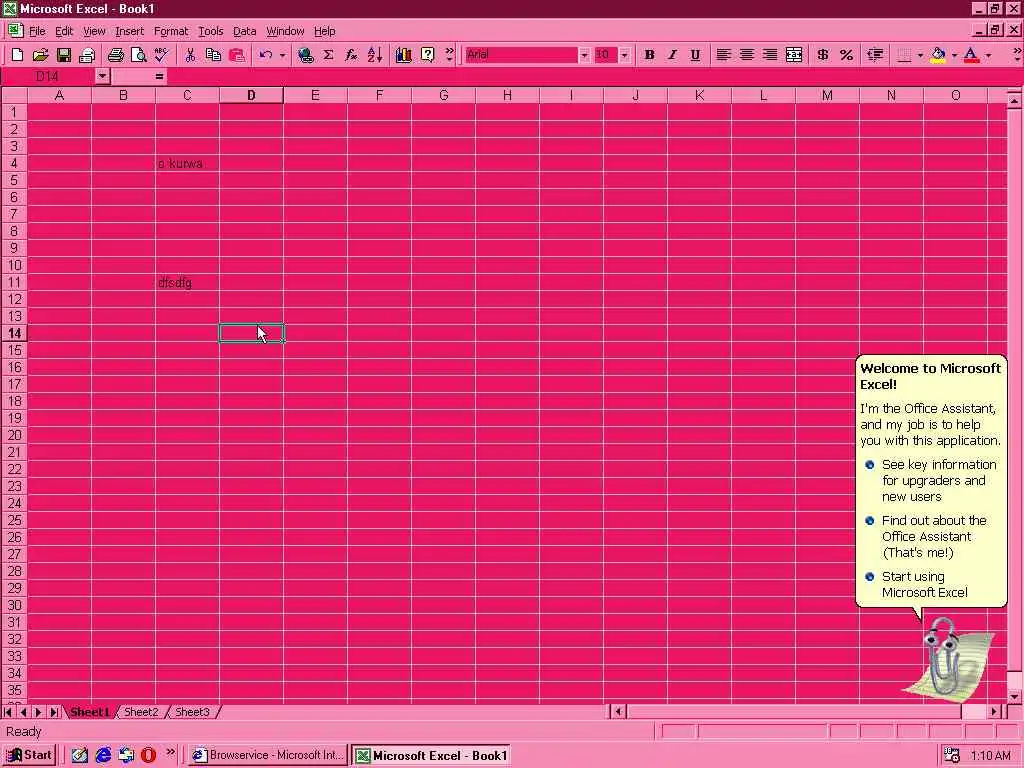
Task: Open the Windows Start button
Action: [x=29, y=755]
